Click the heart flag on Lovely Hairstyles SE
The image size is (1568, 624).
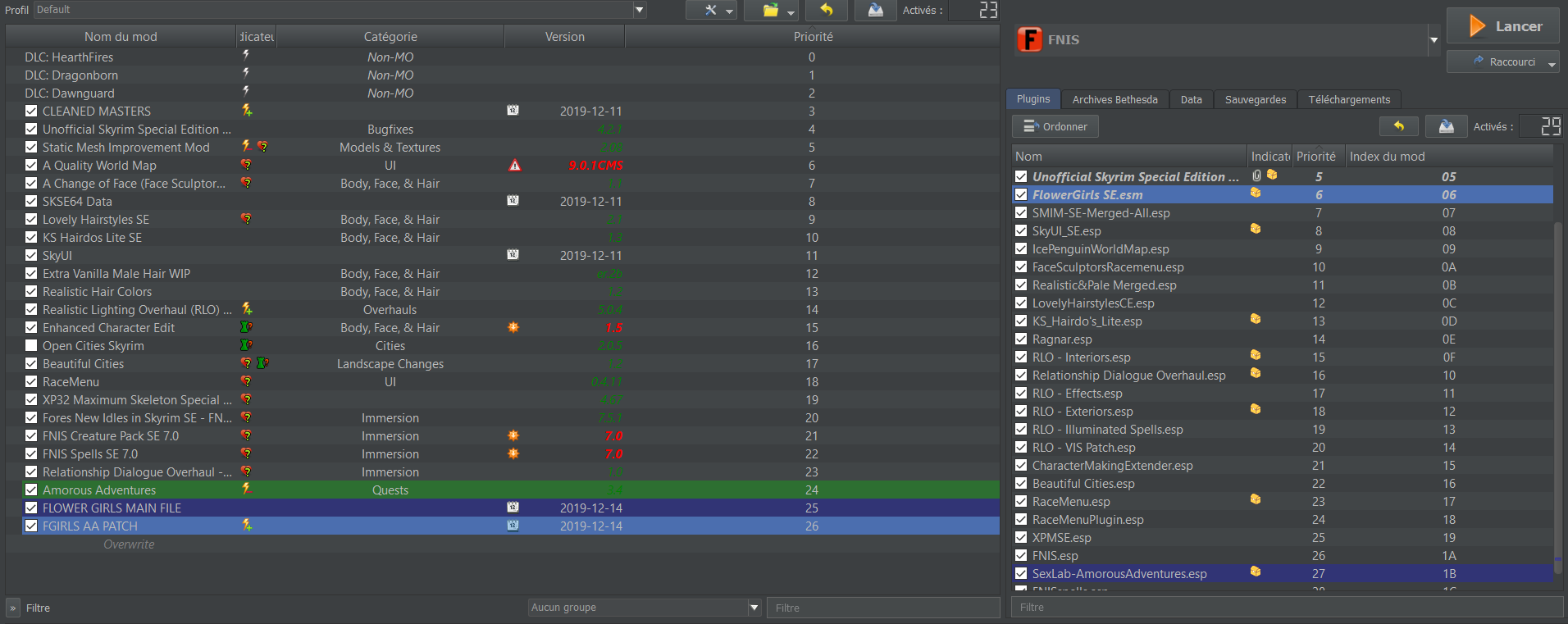point(246,219)
